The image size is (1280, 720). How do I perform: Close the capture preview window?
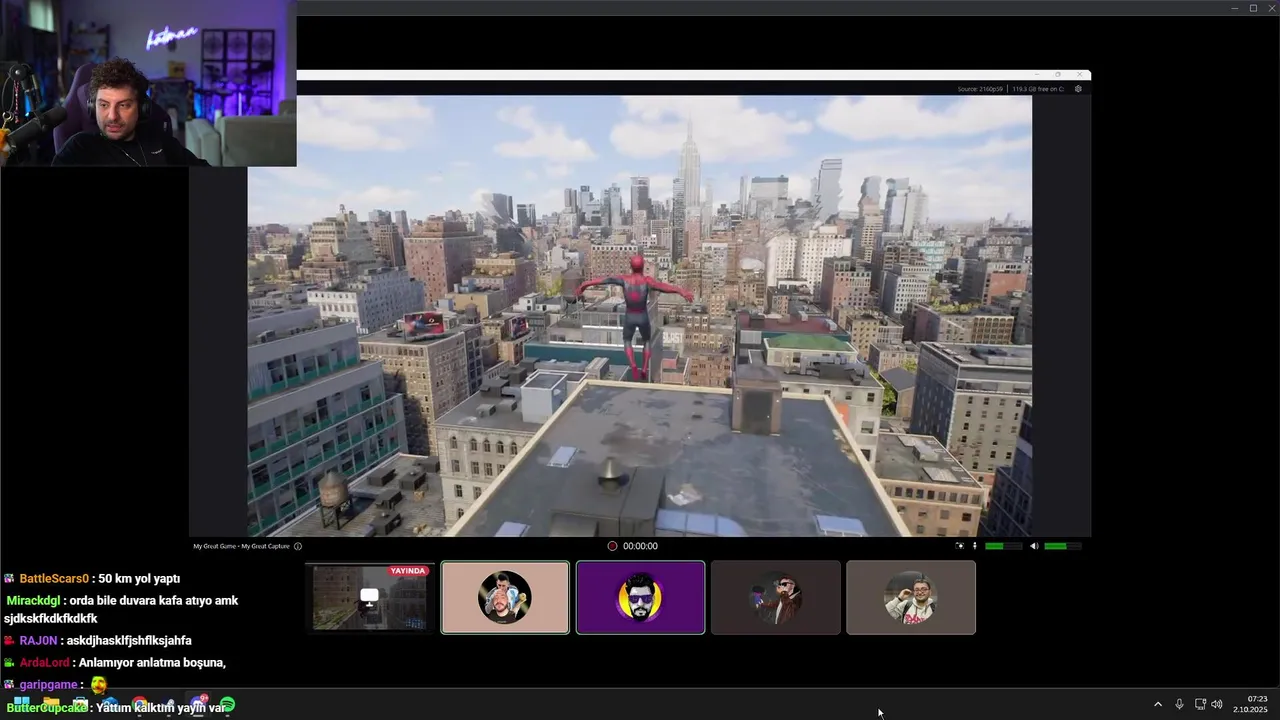1080,74
